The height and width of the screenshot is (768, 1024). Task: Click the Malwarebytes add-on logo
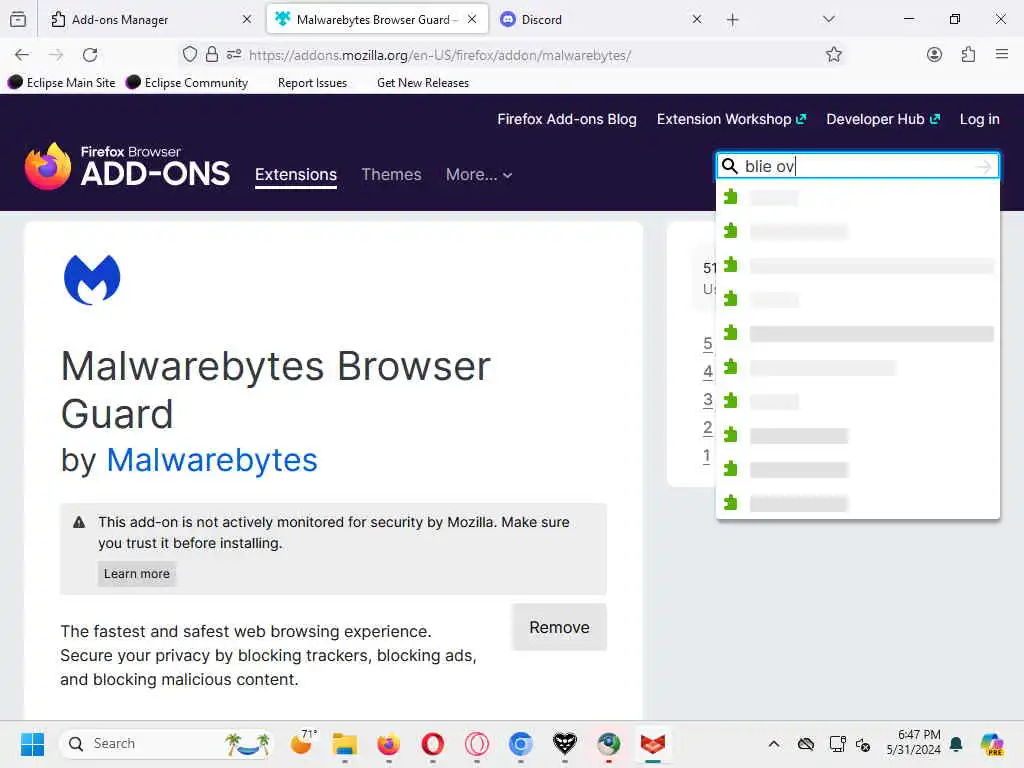(92, 279)
